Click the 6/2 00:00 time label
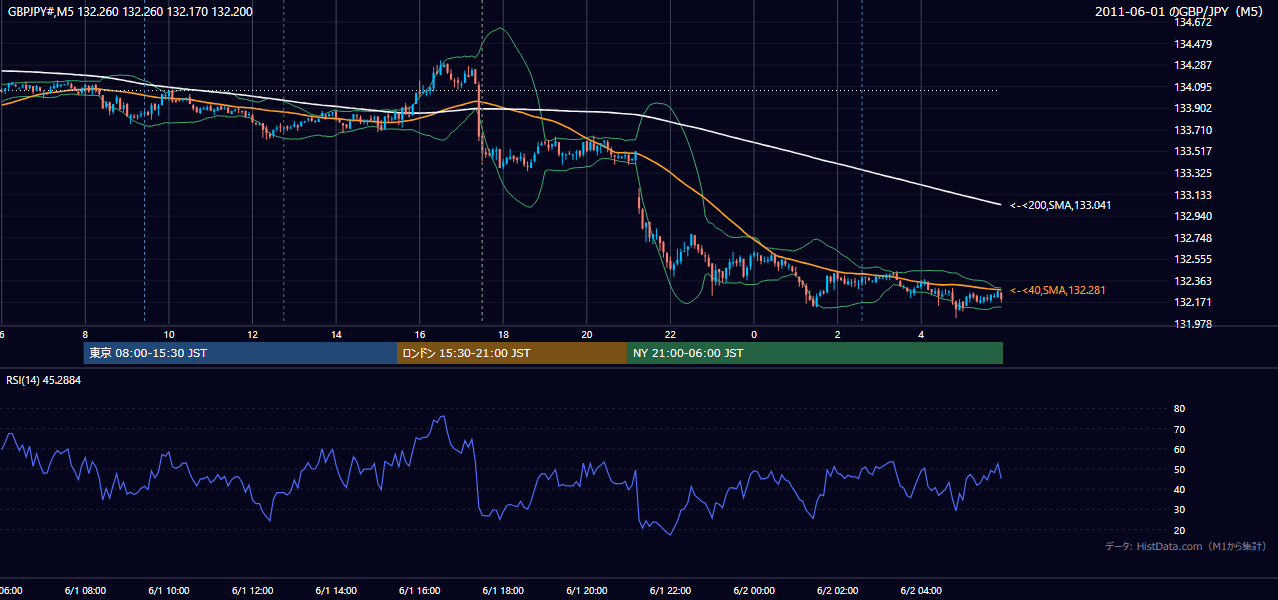The image size is (1278, 600). [754, 590]
